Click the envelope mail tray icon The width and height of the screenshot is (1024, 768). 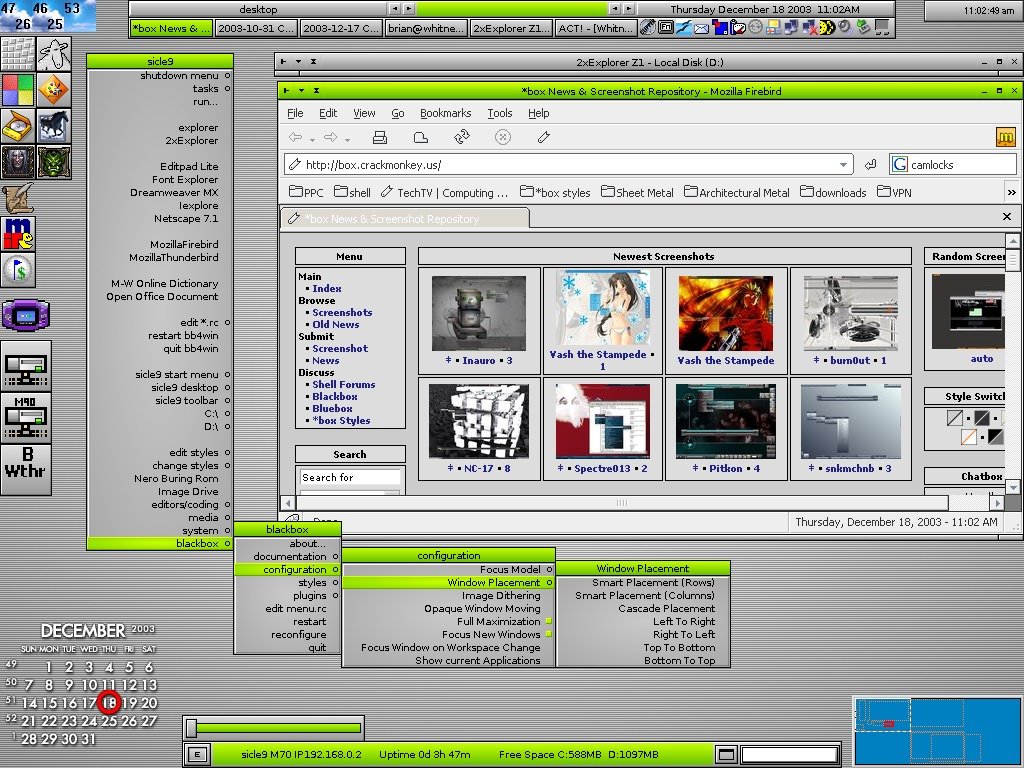coord(701,28)
